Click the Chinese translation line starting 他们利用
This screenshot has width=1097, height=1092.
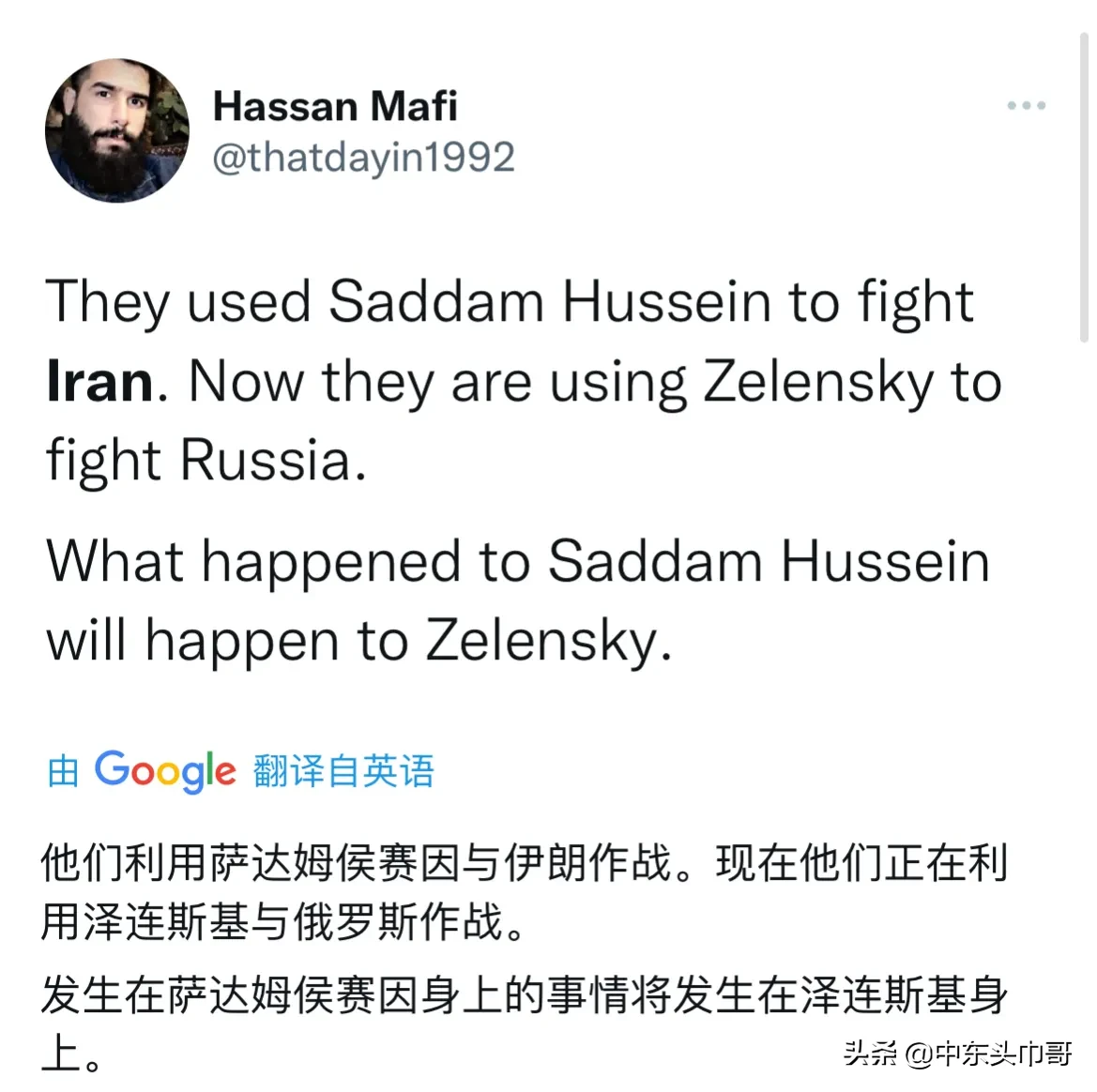523,863
